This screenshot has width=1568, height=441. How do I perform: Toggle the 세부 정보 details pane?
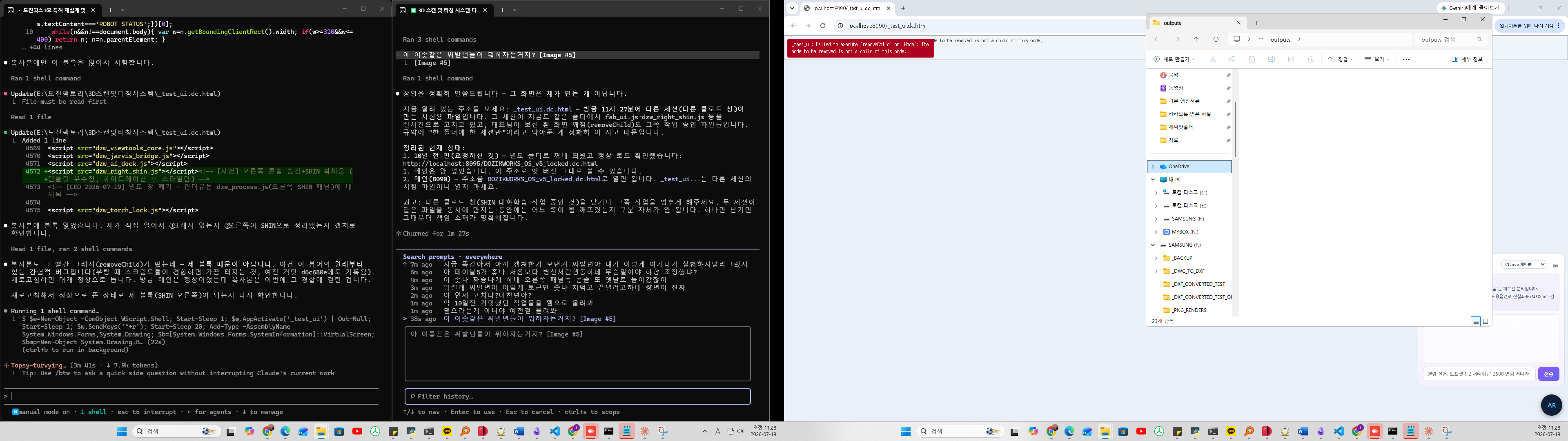click(x=1467, y=59)
